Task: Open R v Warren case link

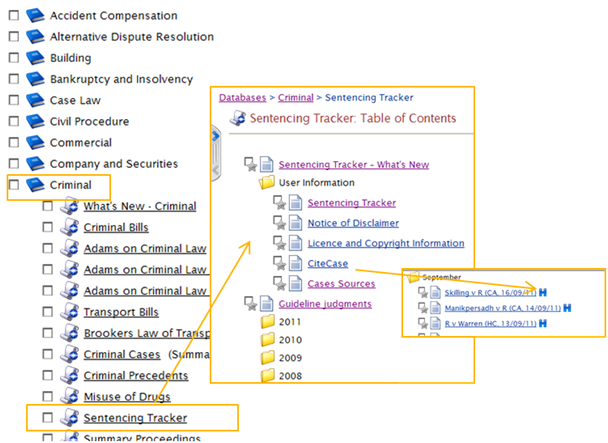Action: tap(490, 324)
